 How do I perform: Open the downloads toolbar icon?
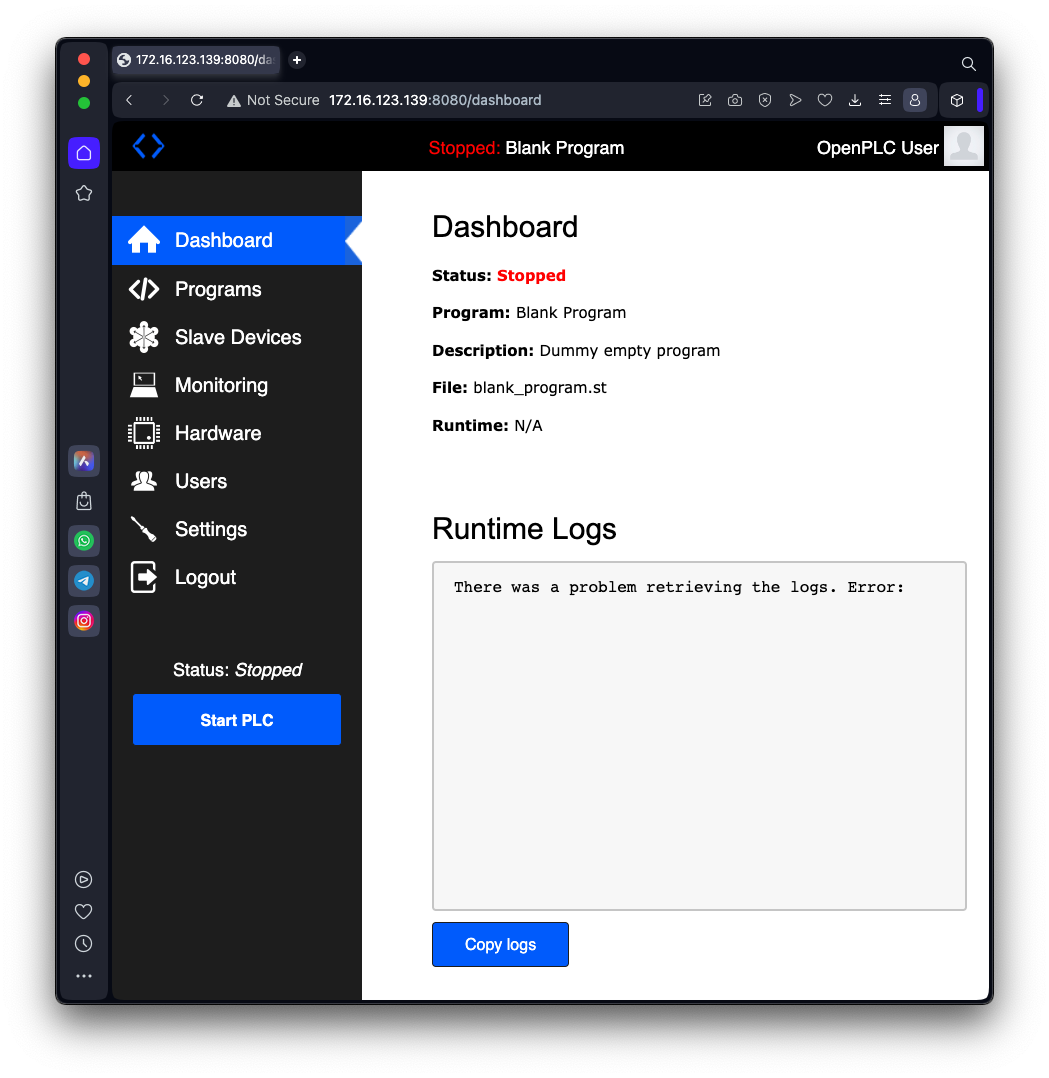coord(854,100)
